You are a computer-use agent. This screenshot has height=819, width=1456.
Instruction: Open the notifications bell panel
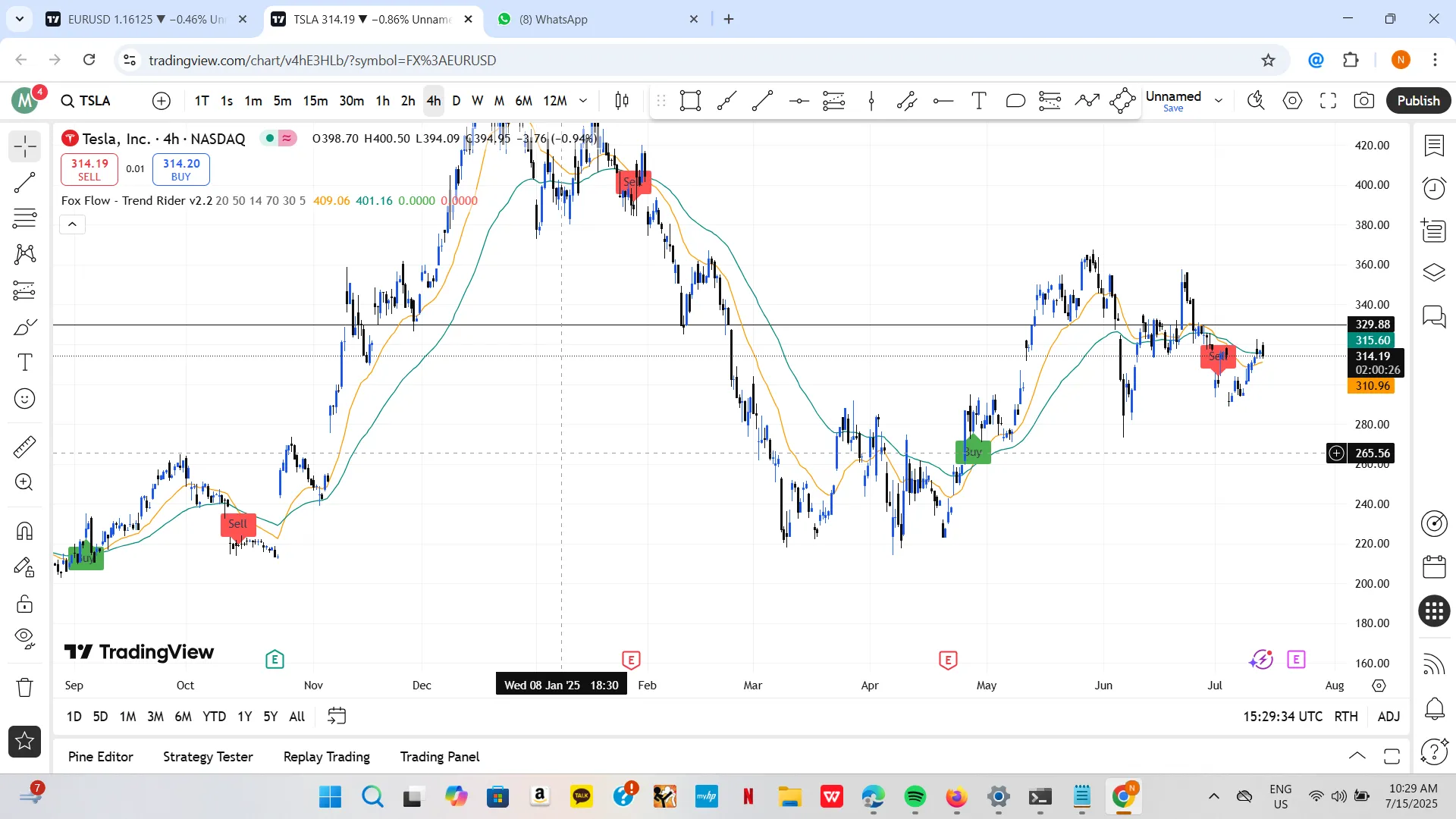click(1434, 709)
